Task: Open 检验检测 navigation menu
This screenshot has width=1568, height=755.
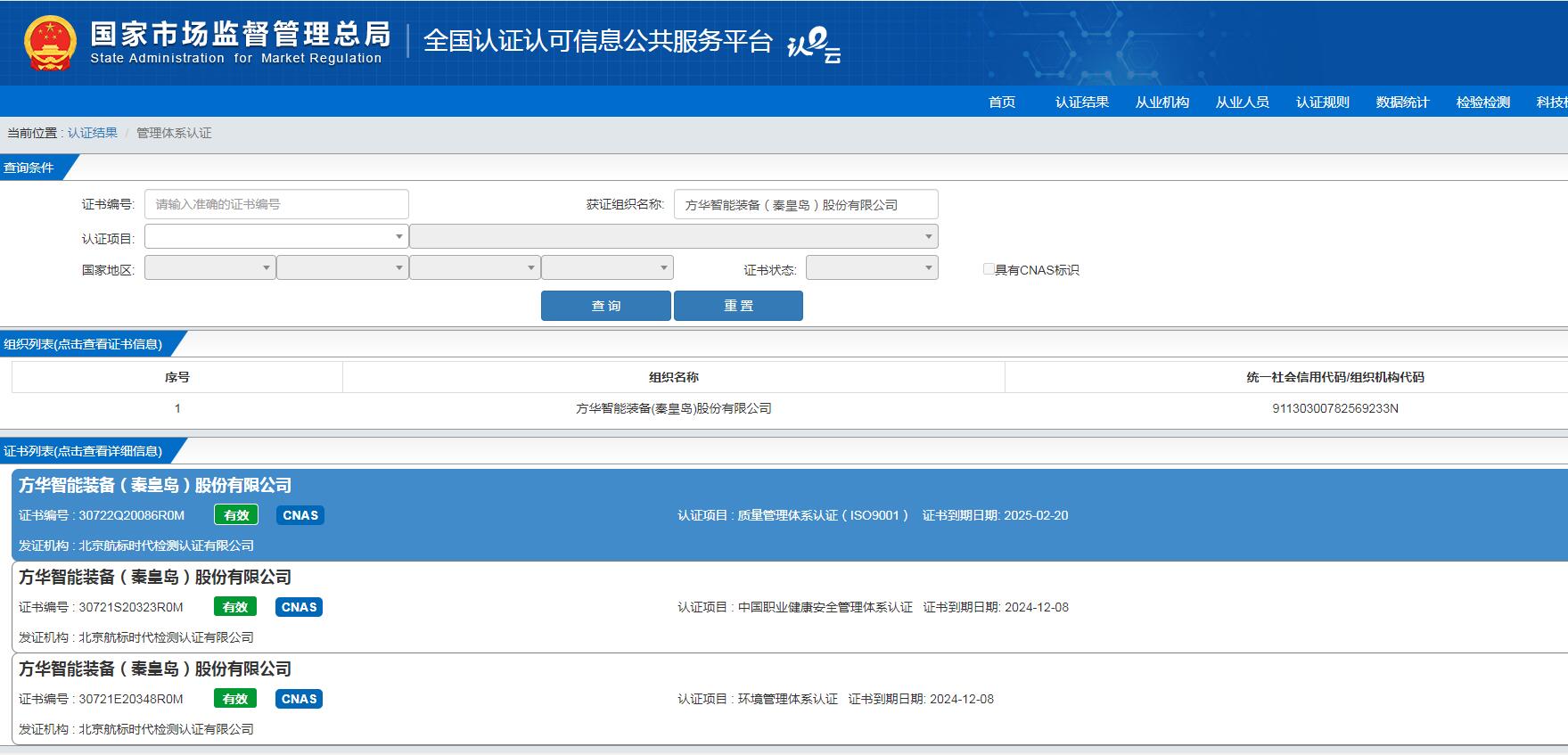Action: (1483, 102)
